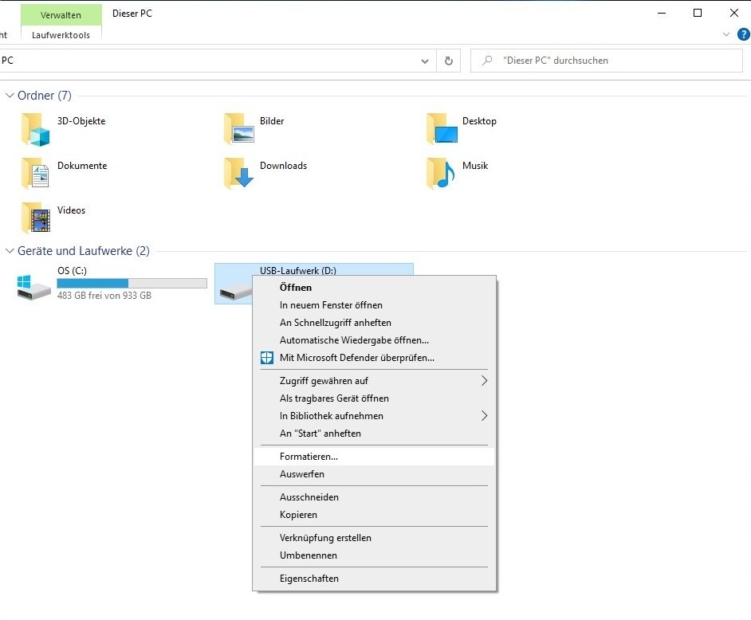The width and height of the screenshot is (751, 620).
Task: Choose Kopieren in context menu
Action: pyautogui.click(x=374, y=515)
